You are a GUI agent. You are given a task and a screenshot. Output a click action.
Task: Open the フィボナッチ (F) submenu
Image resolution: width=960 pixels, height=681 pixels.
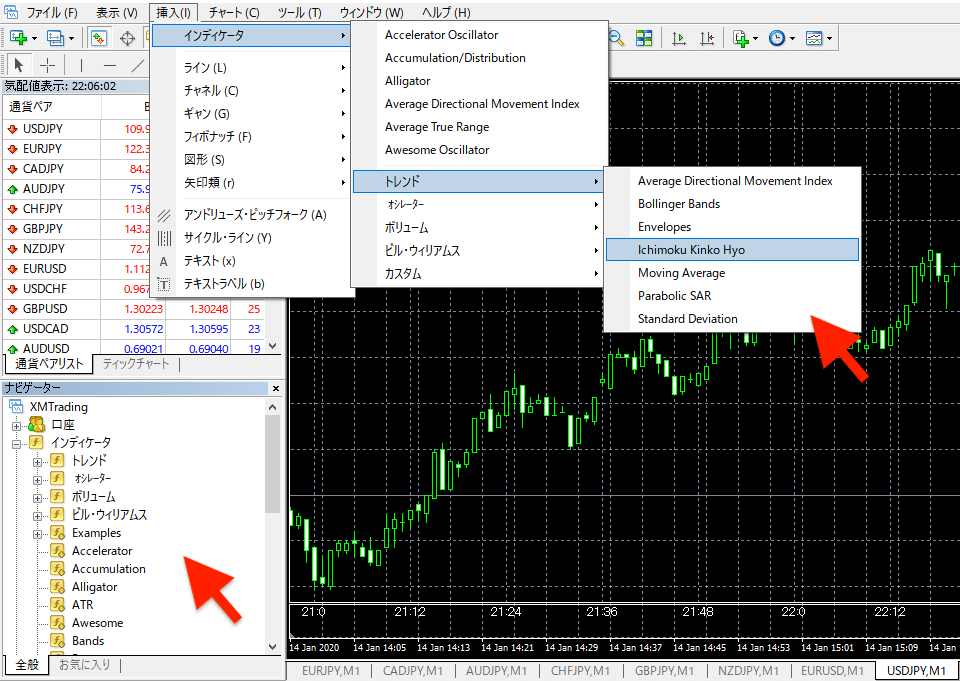tap(252, 137)
